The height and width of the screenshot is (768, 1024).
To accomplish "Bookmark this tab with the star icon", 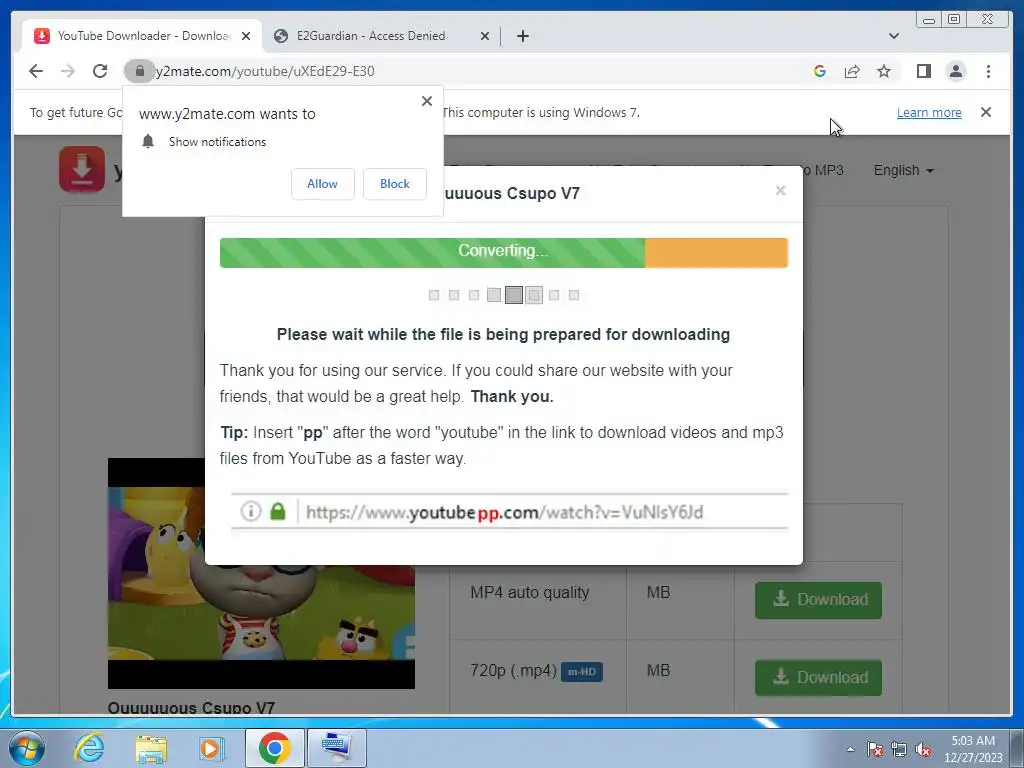I will point(884,71).
